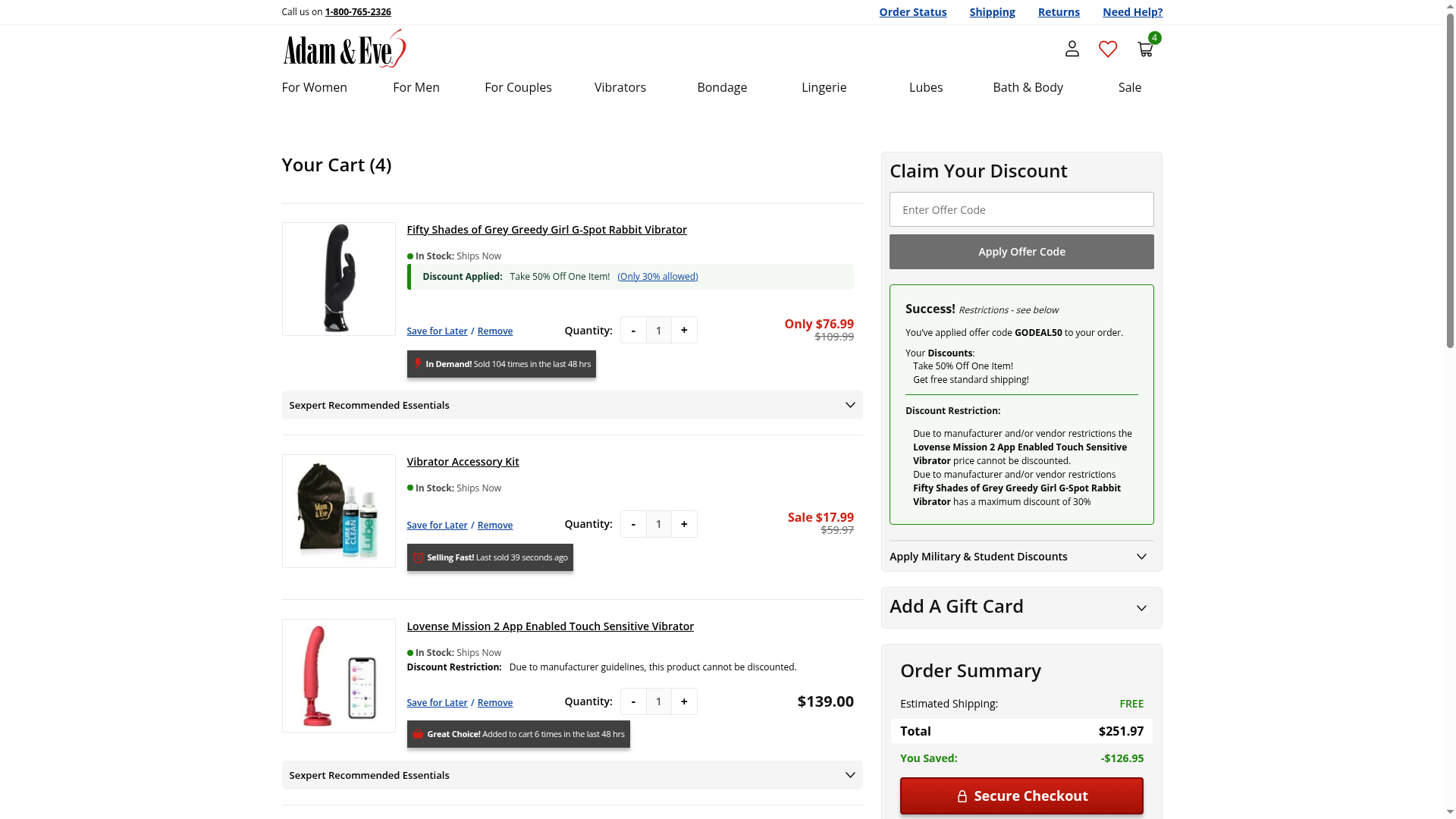This screenshot has width=1456, height=819.
Task: Click the Adam & Eve logo
Action: [x=344, y=49]
